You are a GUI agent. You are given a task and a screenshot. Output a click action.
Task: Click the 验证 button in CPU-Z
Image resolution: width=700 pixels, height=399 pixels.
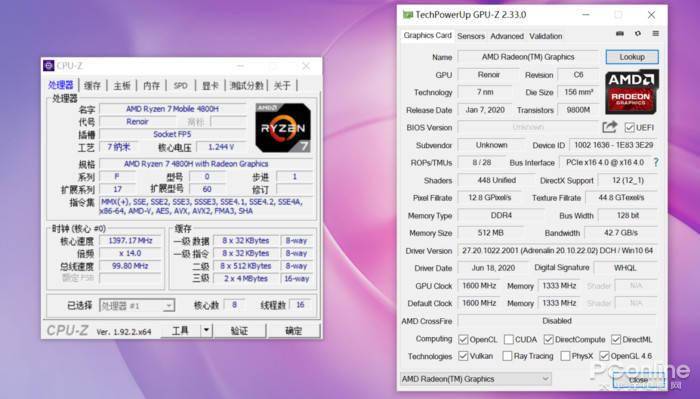click(x=239, y=330)
